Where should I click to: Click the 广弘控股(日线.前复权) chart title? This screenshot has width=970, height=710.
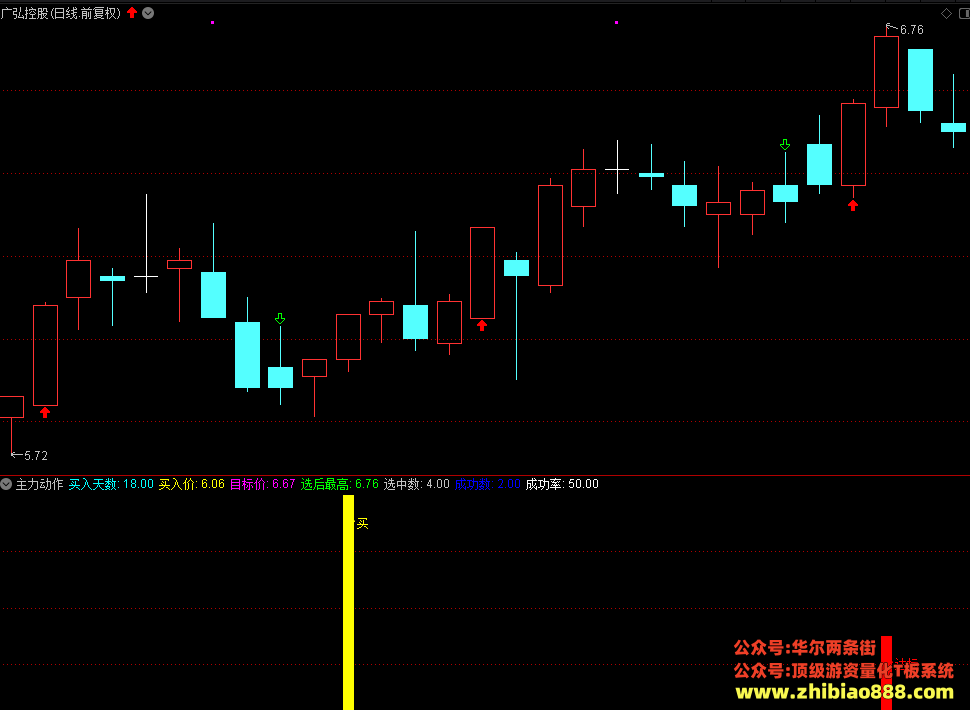pyautogui.click(x=61, y=13)
